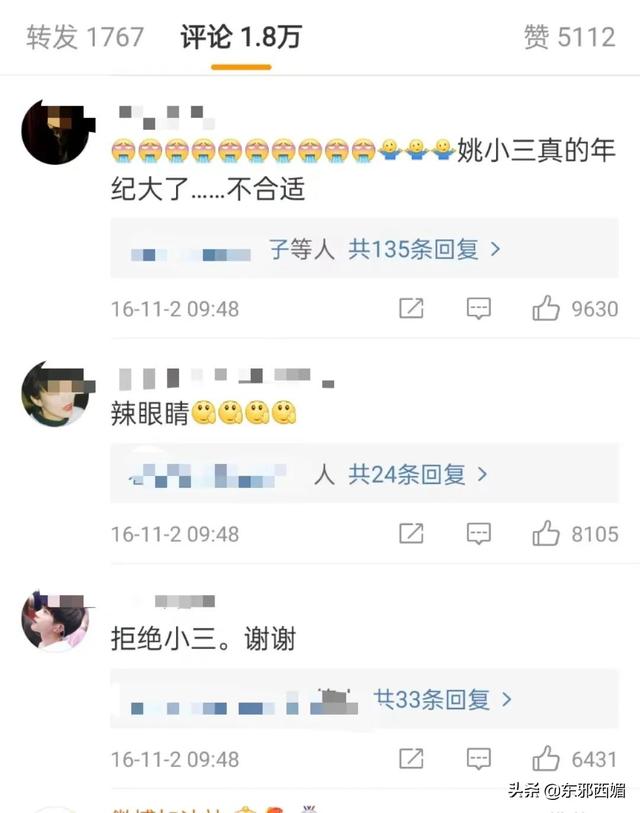640x813 pixels.
Task: Reply to the 拒绝小三。谢谢 comment
Action: 478,759
